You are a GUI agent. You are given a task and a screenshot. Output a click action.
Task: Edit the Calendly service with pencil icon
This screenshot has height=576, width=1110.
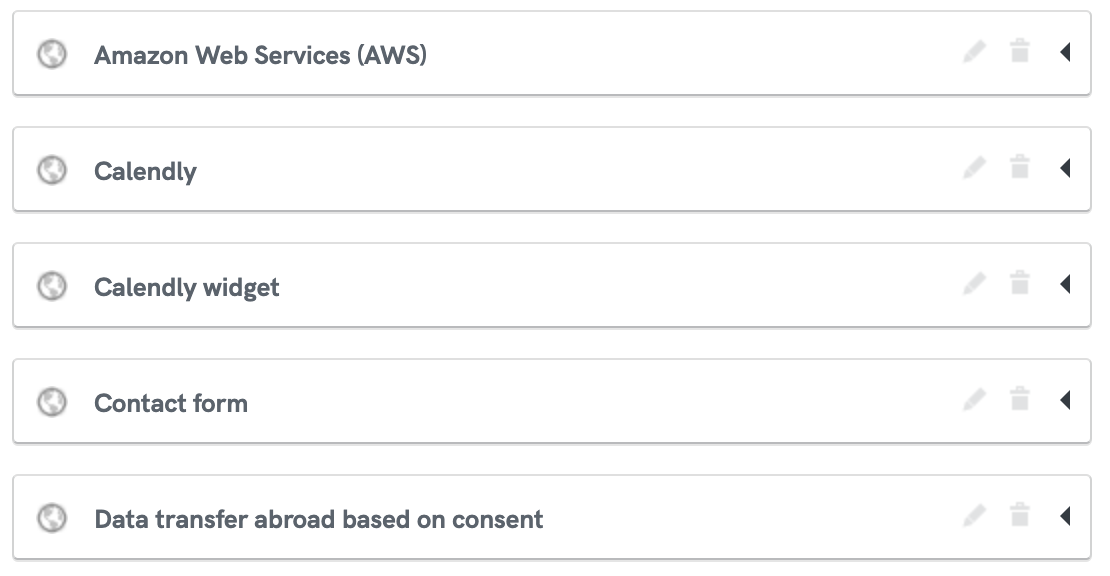[x=974, y=168]
